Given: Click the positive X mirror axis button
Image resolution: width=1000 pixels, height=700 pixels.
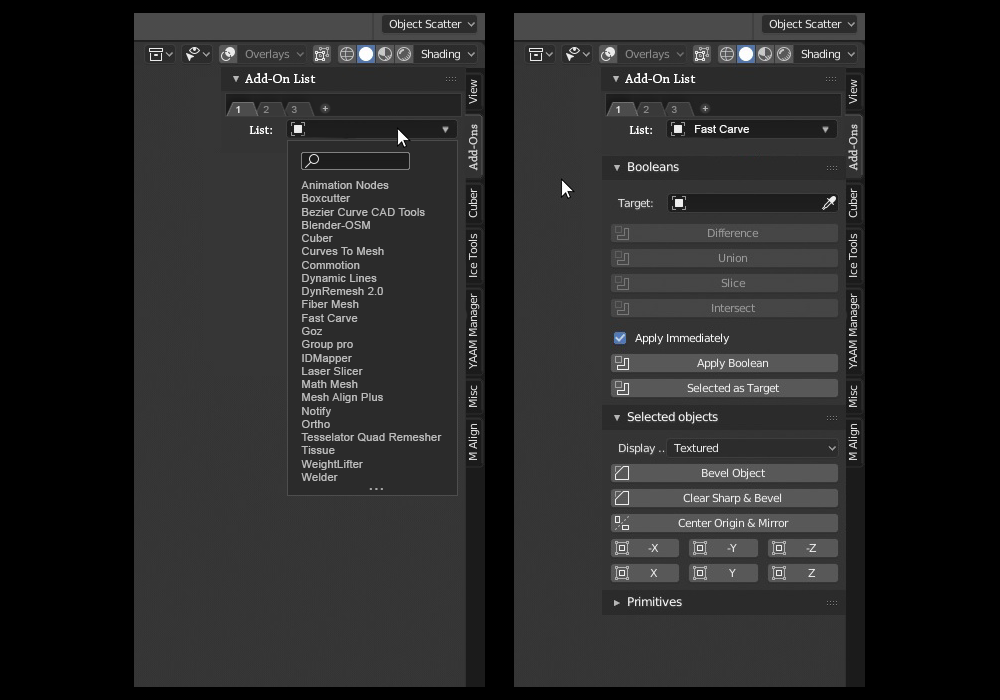Looking at the screenshot, I should click(645, 573).
